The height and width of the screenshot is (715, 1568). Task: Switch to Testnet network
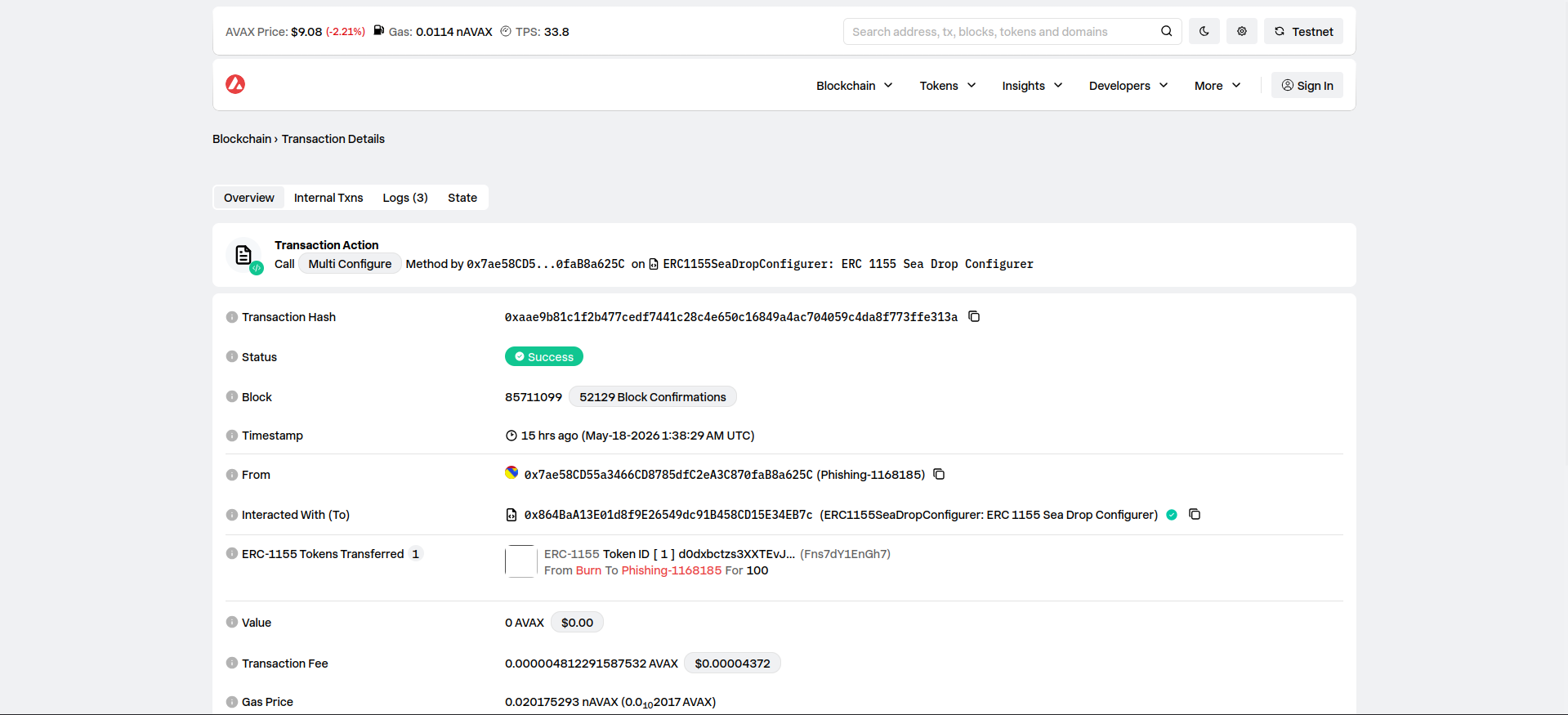1303,31
